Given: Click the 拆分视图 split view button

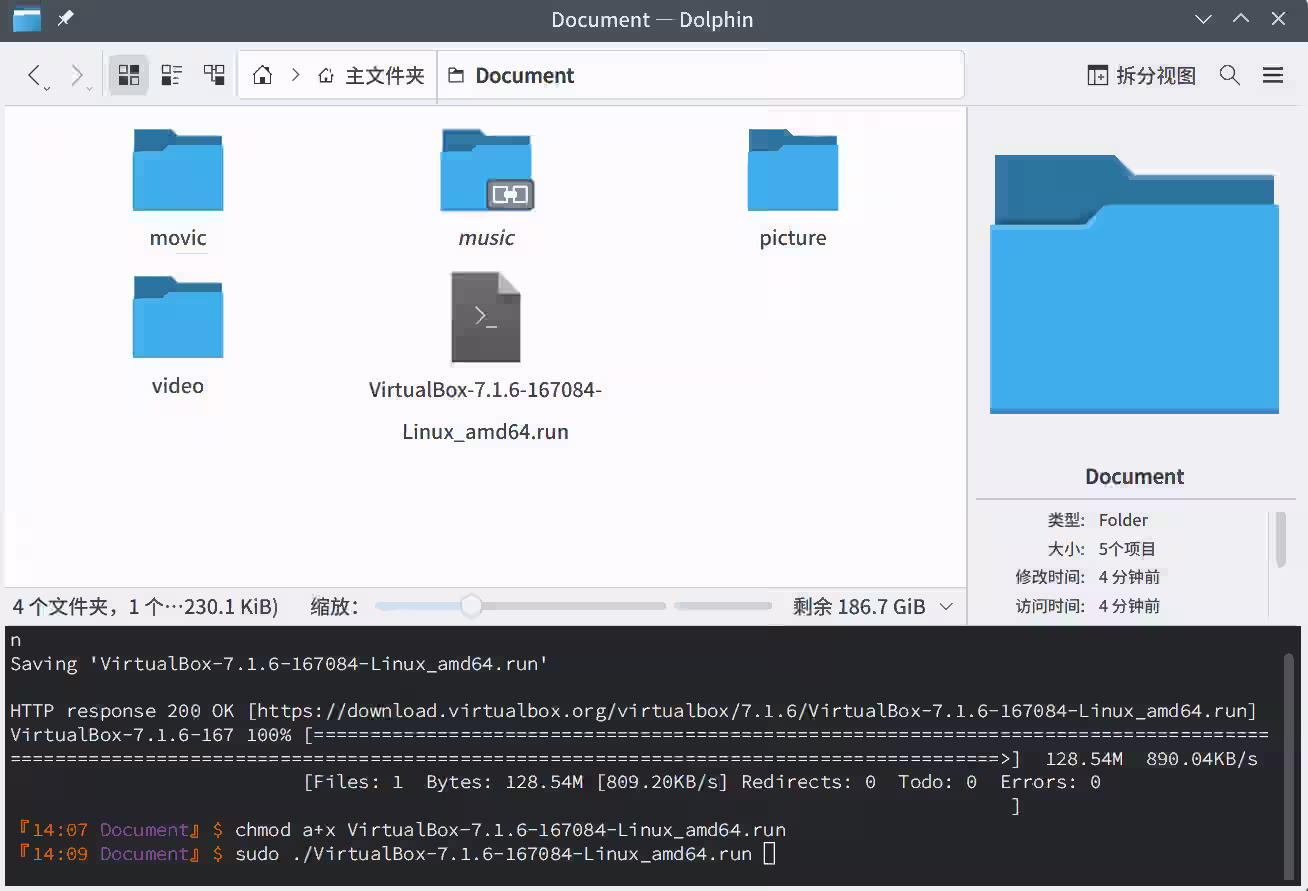Looking at the screenshot, I should (1141, 76).
